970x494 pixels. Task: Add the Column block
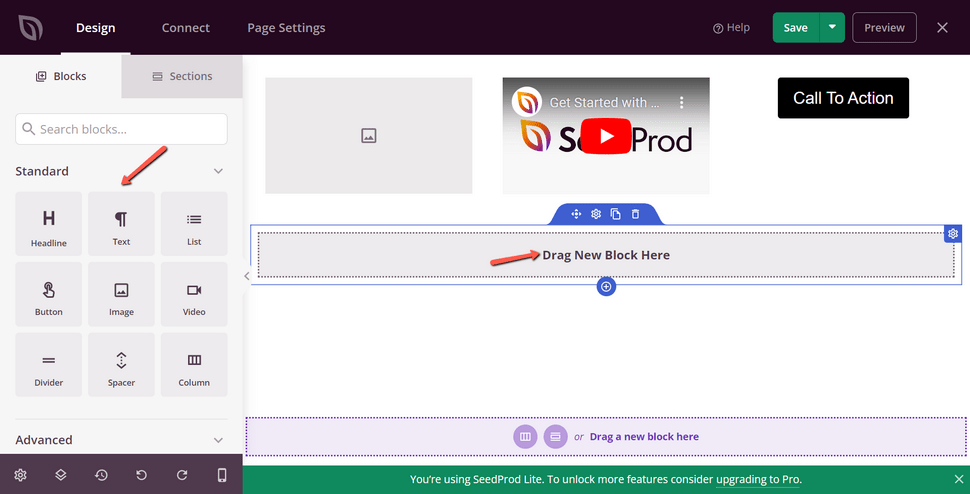point(194,365)
